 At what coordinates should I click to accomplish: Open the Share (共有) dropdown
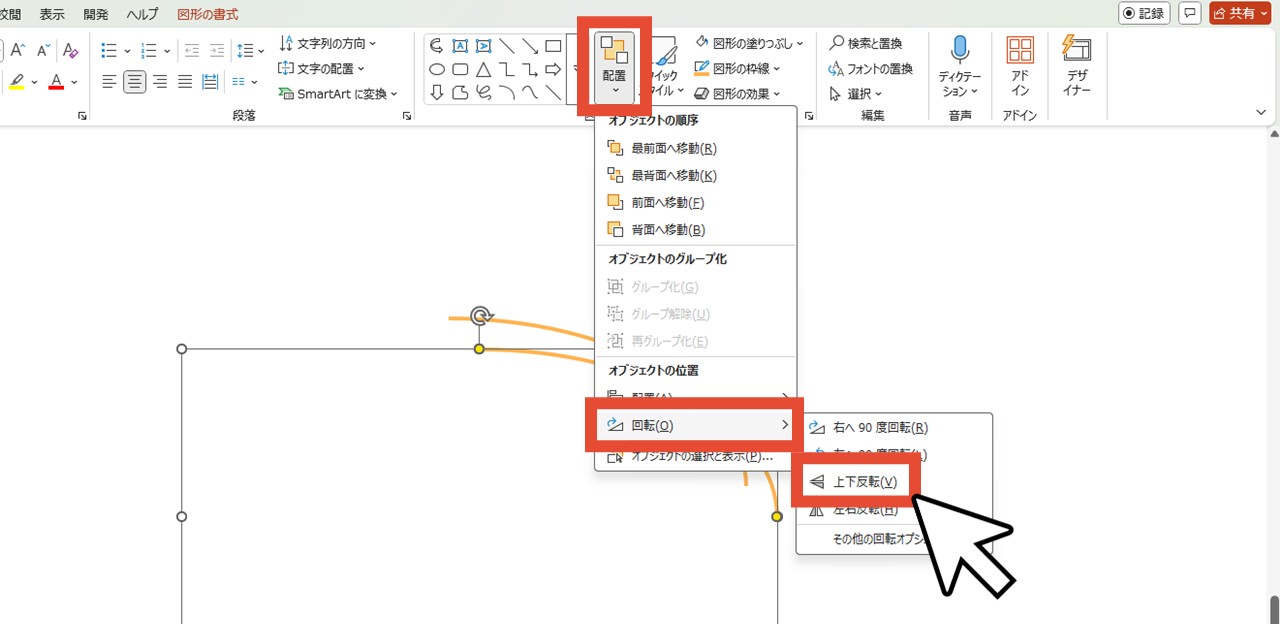coord(1240,13)
